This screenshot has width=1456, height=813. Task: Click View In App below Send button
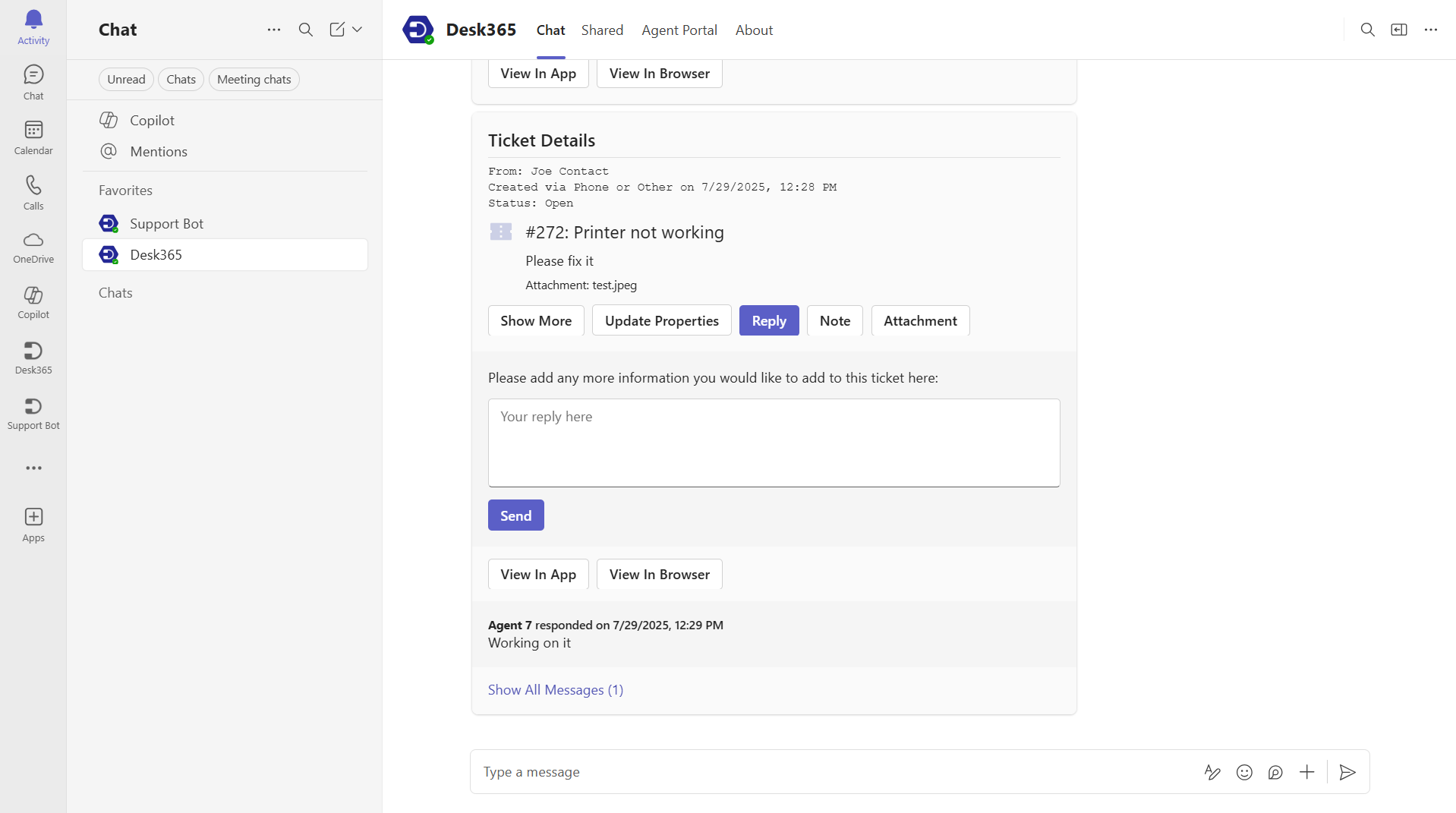point(538,574)
